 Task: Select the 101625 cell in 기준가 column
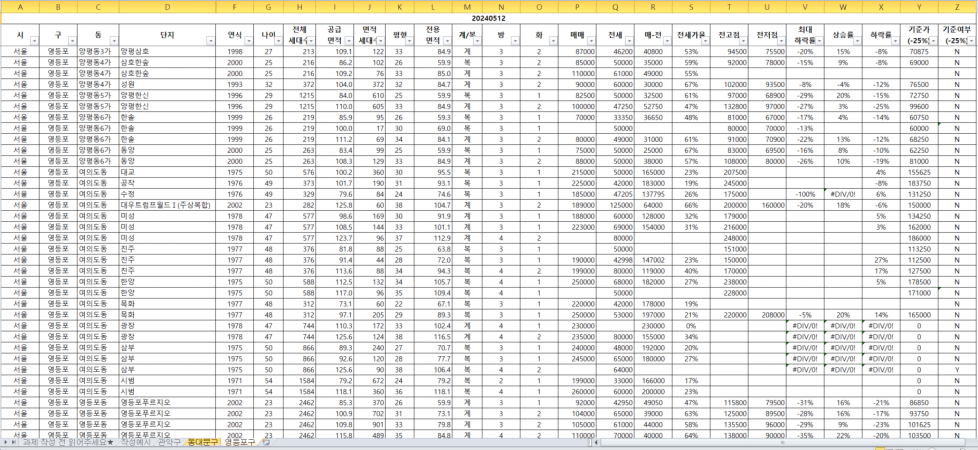(x=917, y=424)
